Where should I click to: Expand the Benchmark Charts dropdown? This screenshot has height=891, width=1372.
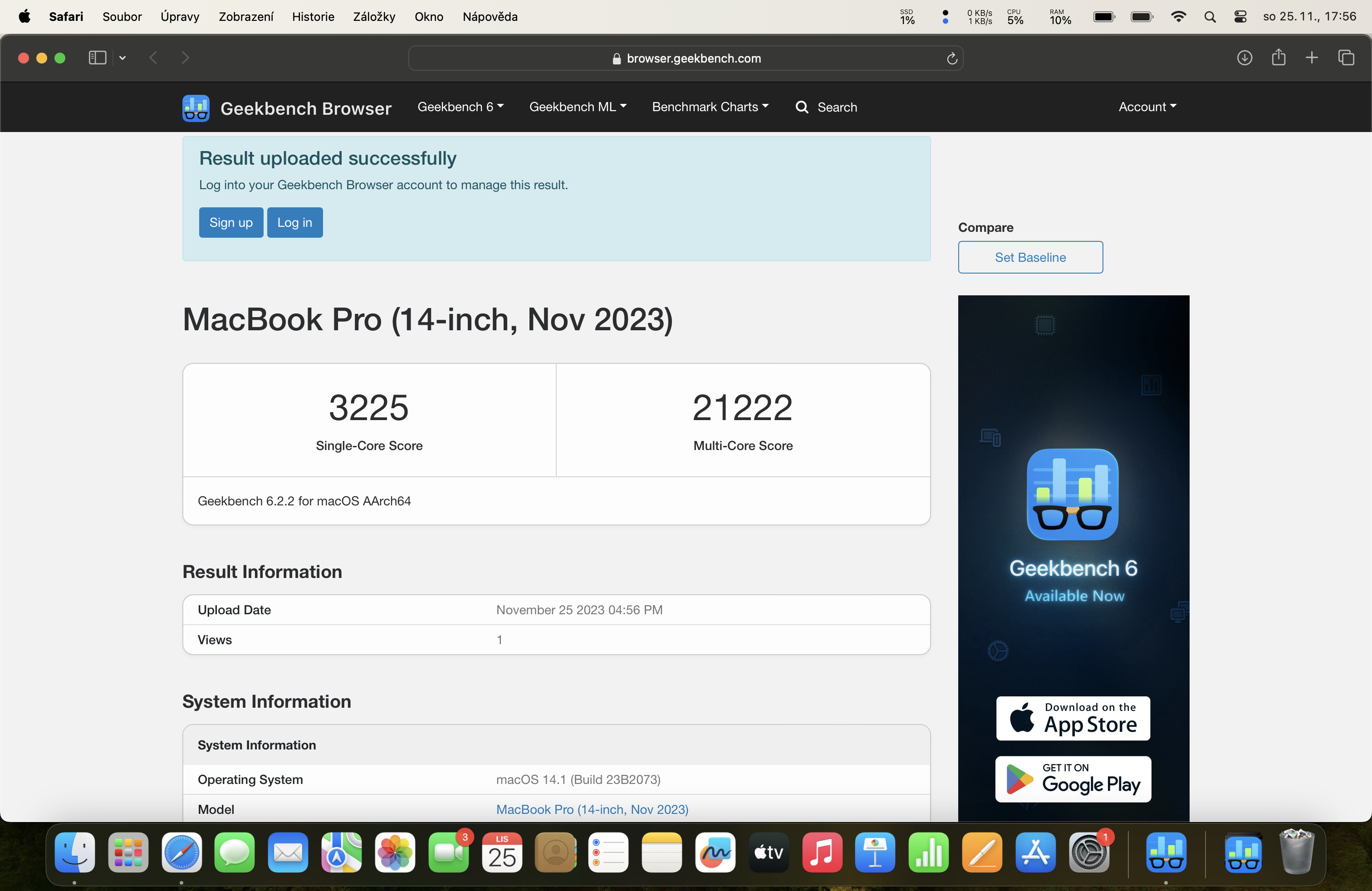coord(710,107)
